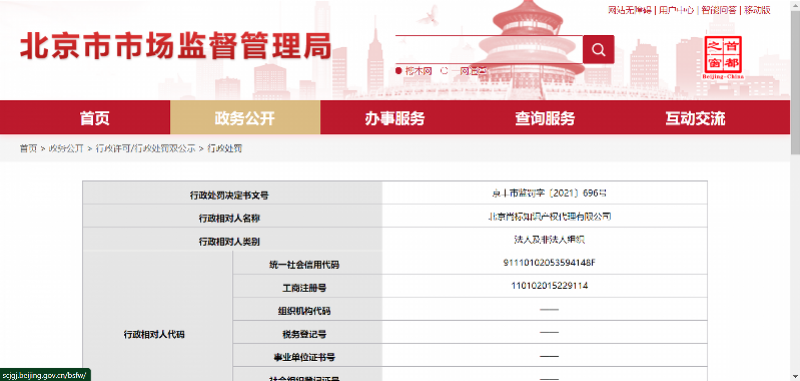Select the 统一社会信用代码 label
Screen dimensions: 800x381
[x=304, y=265]
